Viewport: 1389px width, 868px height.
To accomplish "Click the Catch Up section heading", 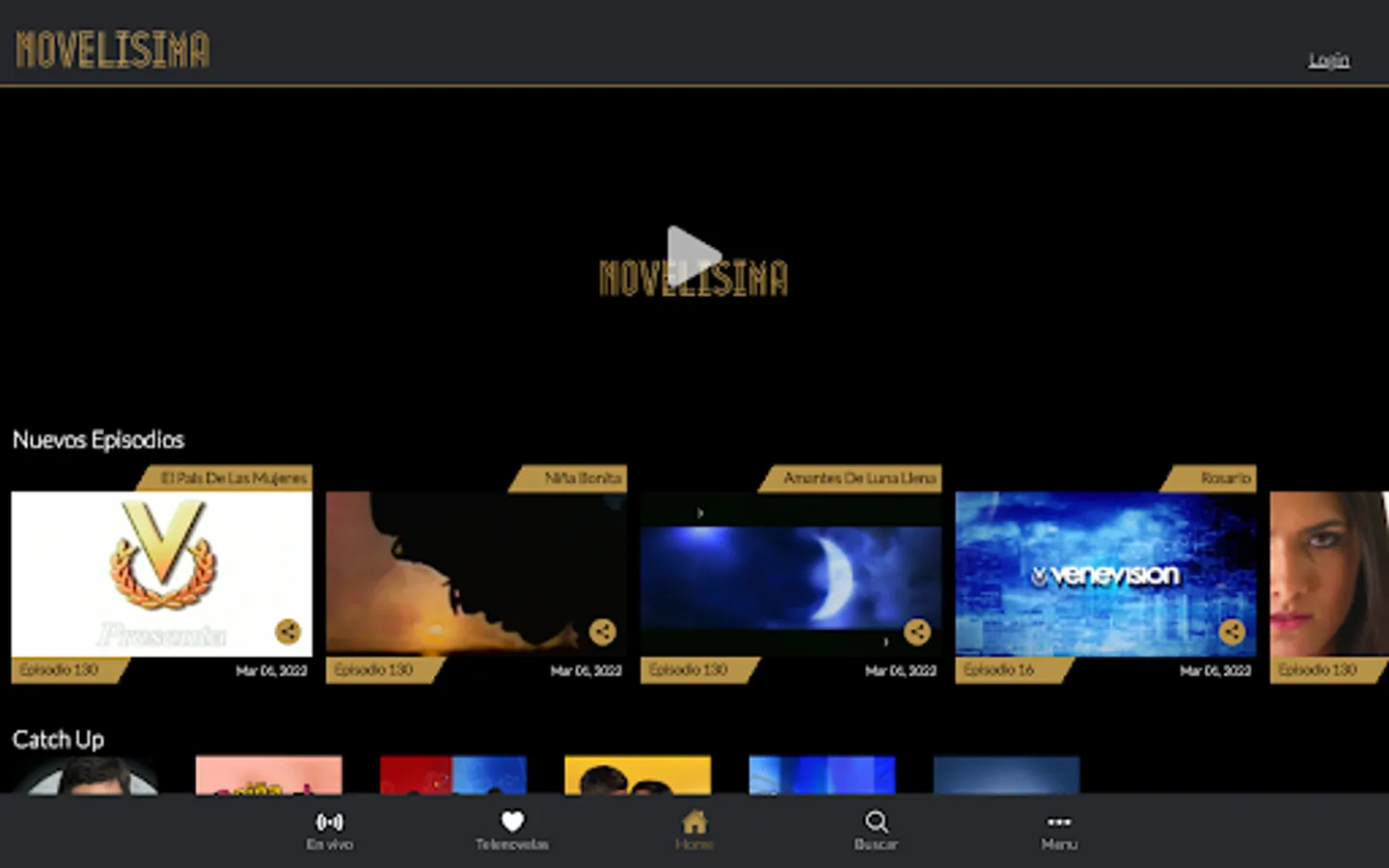I will (58, 740).
